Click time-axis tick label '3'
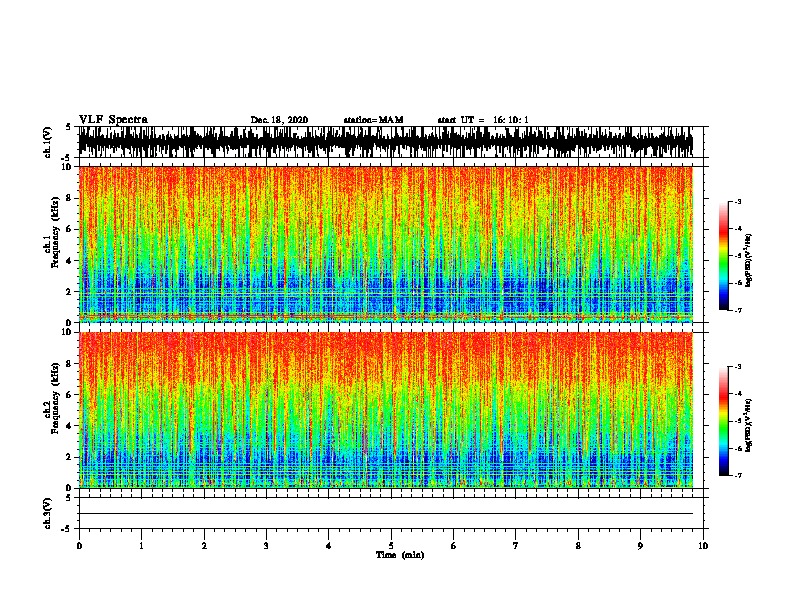The image size is (792, 612). 266,546
